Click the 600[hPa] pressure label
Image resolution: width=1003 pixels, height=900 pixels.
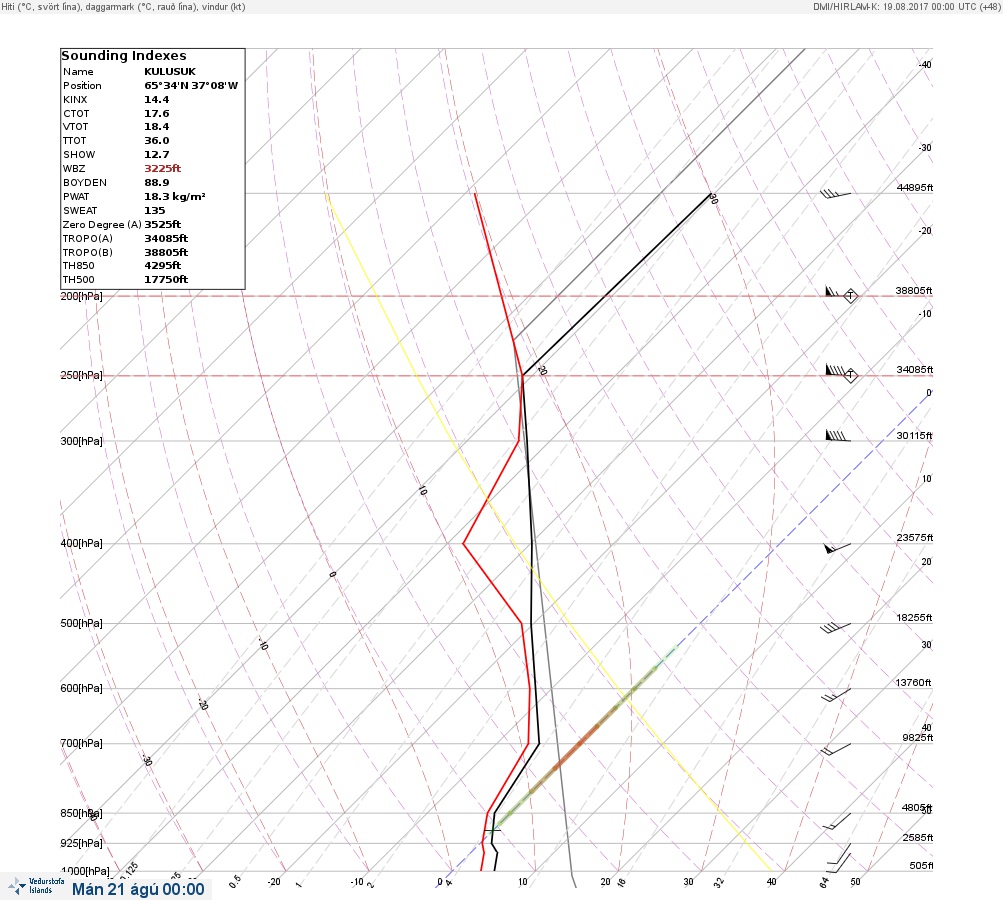81,688
